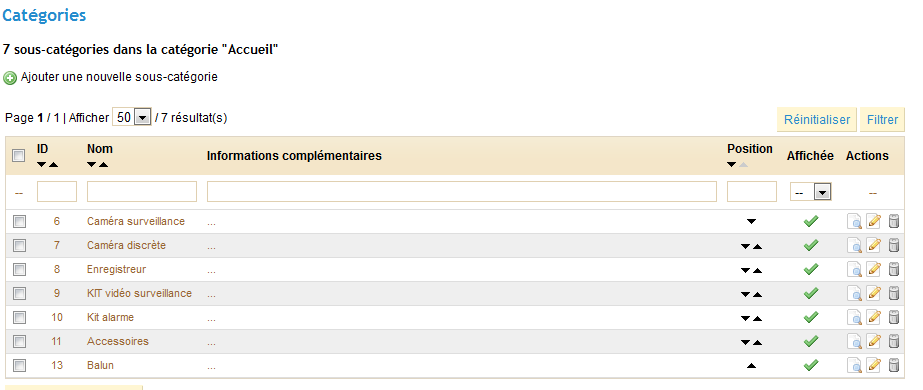This screenshot has height=390, width=923.
Task: Open the Affichée filter dropdown
Action: 810,192
